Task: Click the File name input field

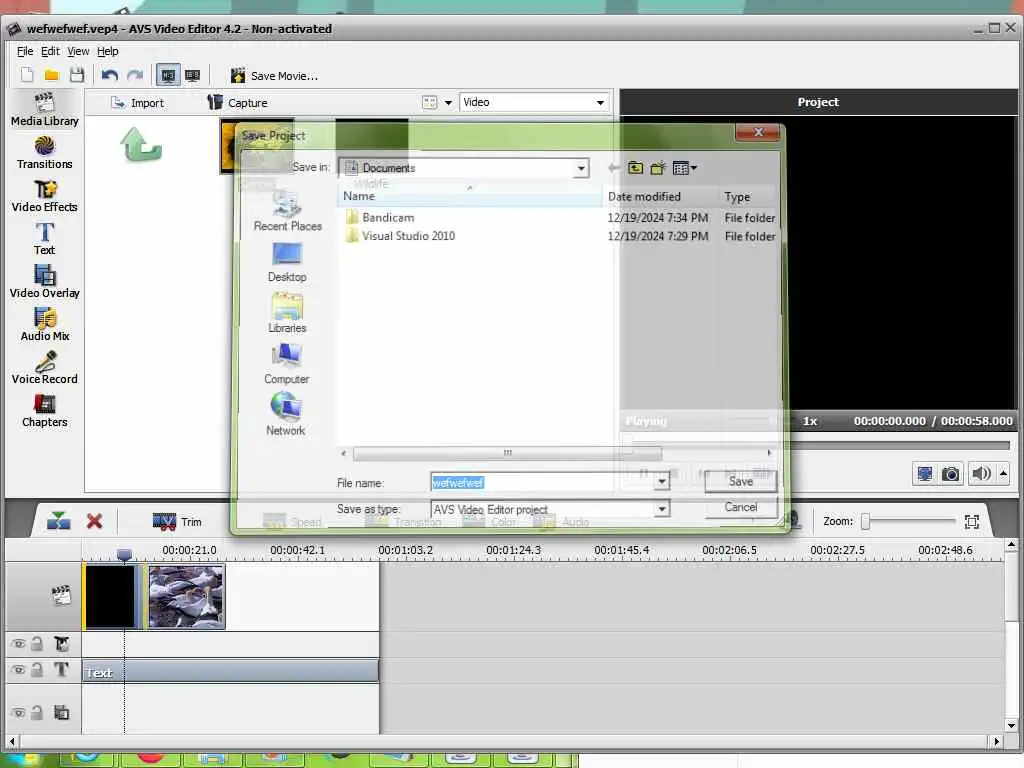Action: (x=542, y=483)
